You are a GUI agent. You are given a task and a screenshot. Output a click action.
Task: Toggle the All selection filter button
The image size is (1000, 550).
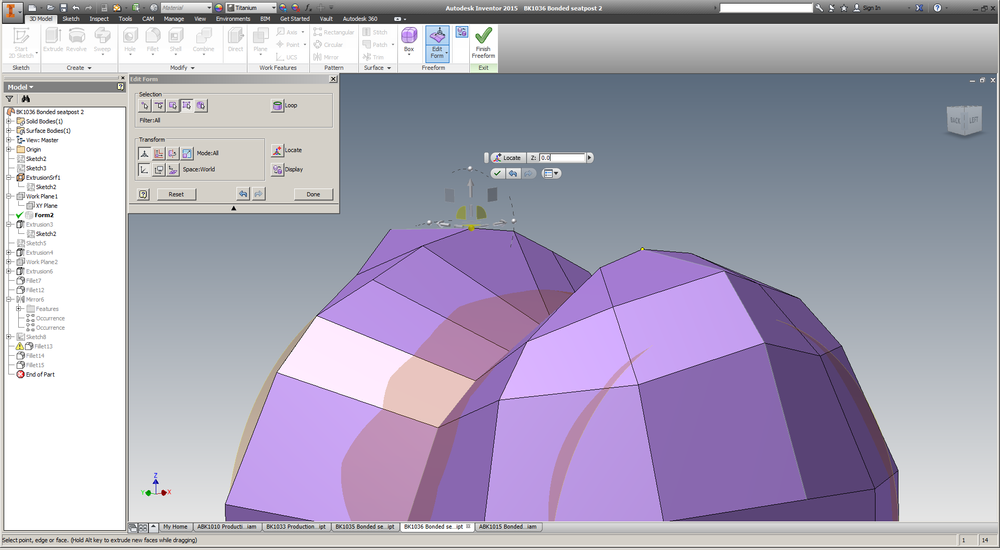pos(187,106)
